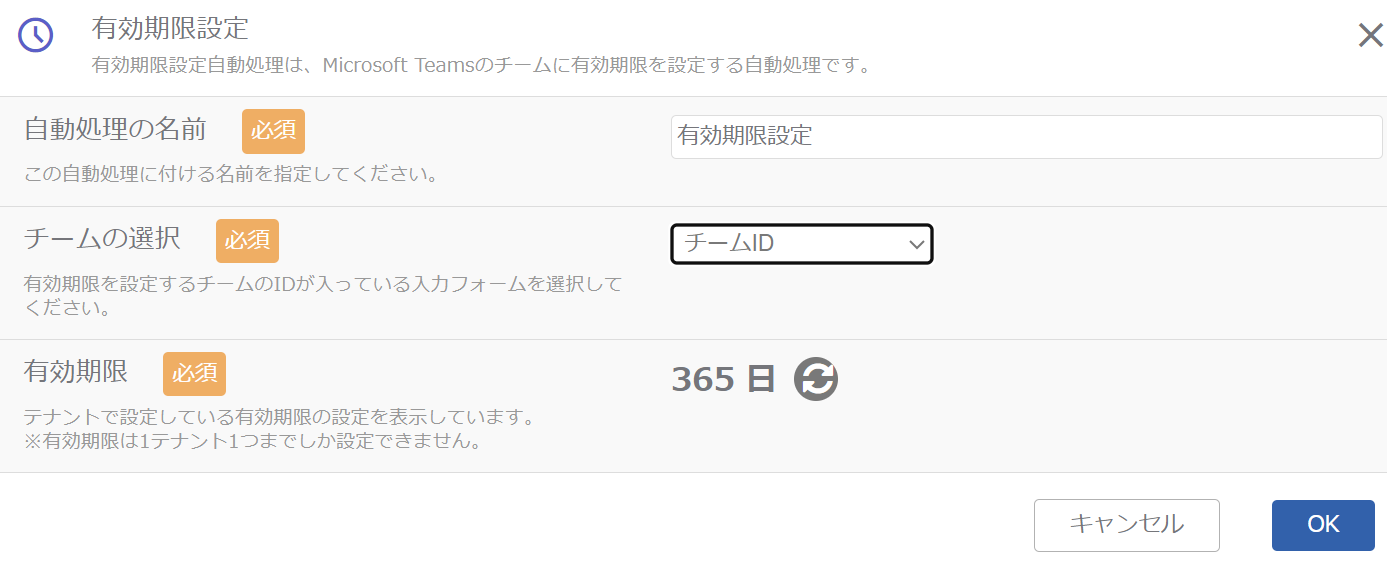Click the note ※有効期限は1テナント1つまでしか設定できません

coord(253,440)
